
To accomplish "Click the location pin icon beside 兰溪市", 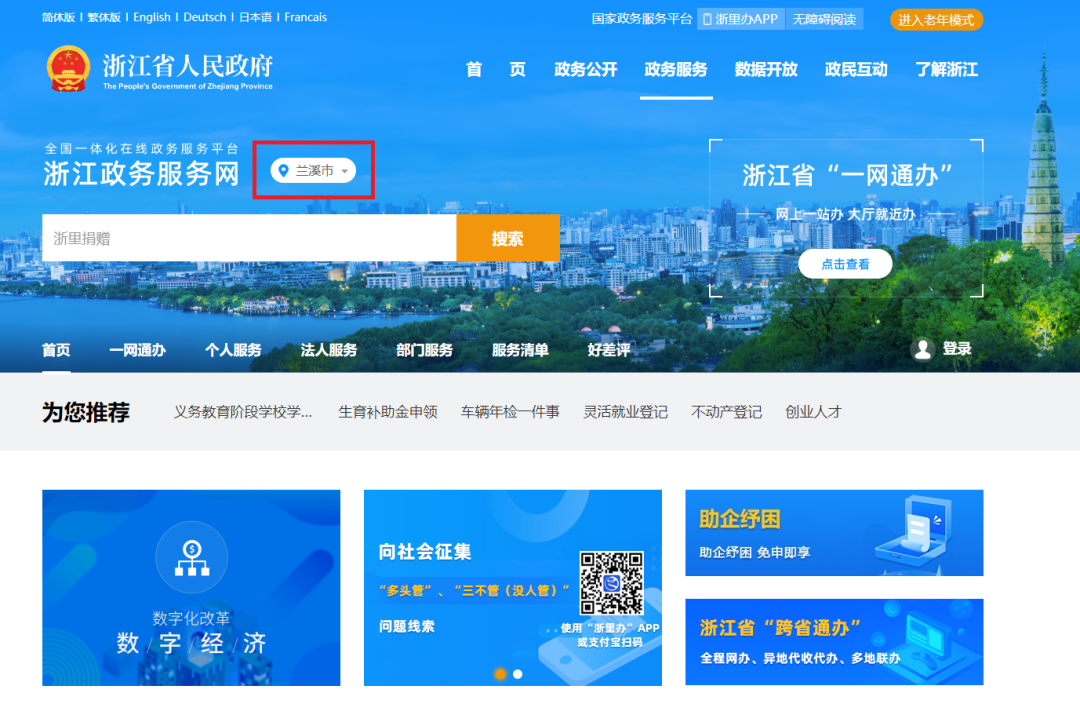I will click(x=283, y=170).
